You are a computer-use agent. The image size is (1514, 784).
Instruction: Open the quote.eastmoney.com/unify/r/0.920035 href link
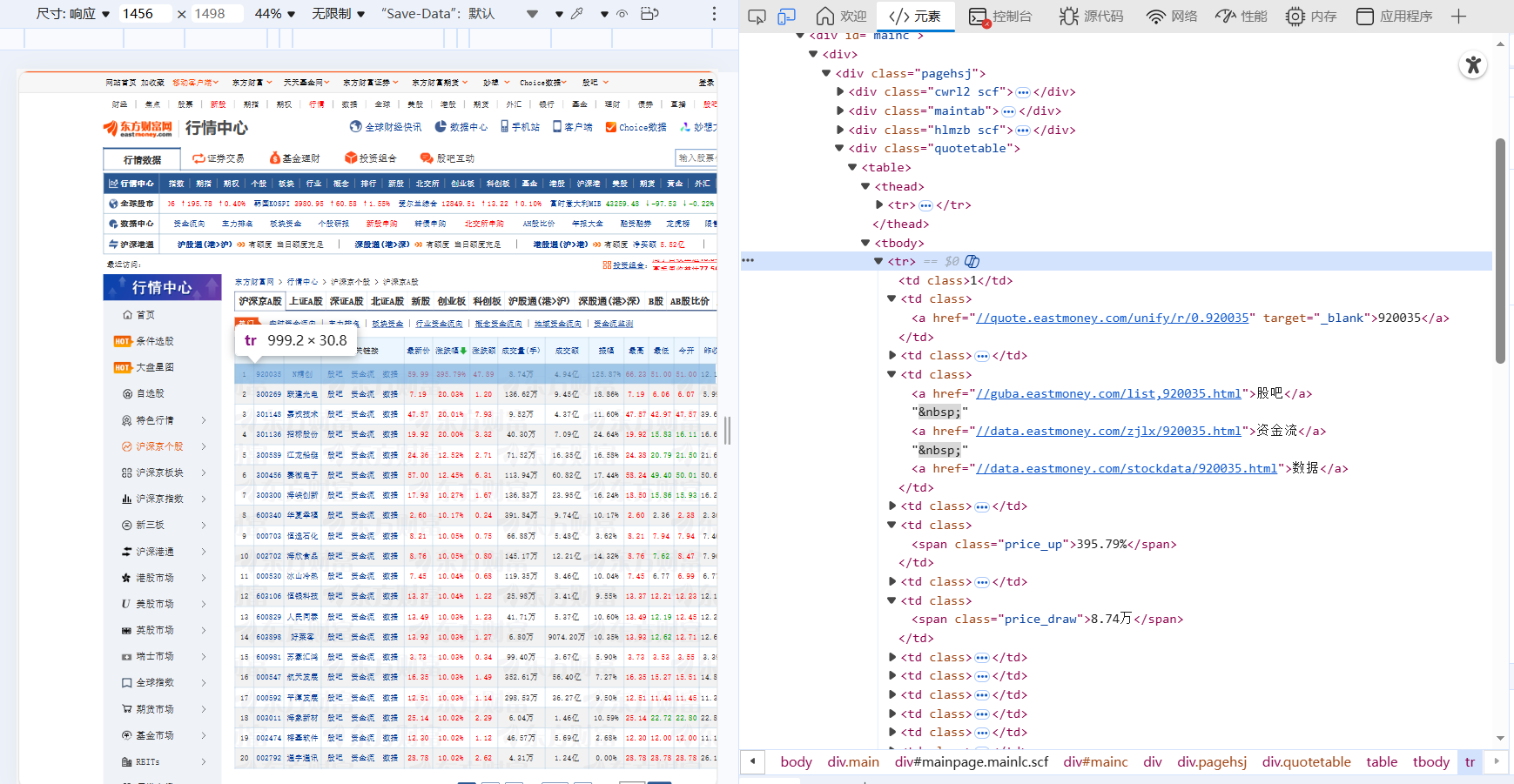click(x=1113, y=318)
